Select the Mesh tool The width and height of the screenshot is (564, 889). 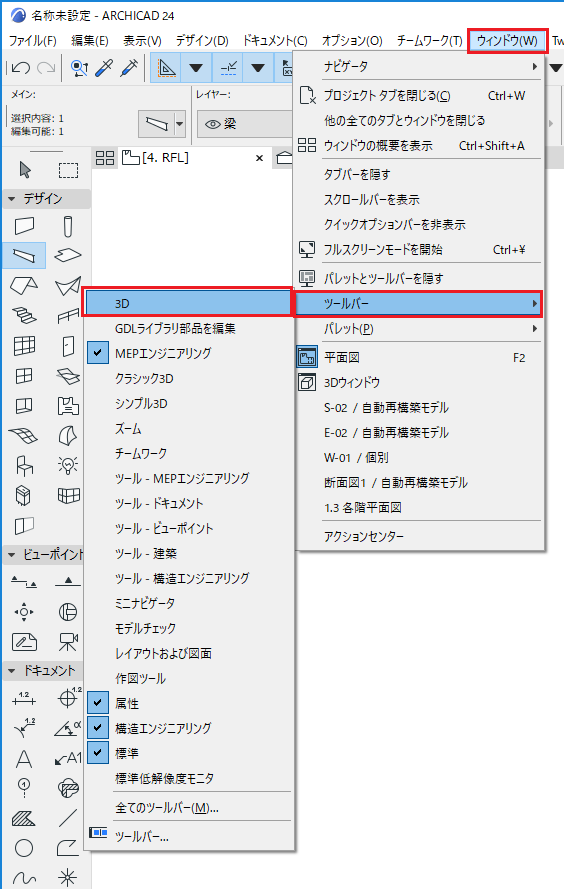(24, 435)
